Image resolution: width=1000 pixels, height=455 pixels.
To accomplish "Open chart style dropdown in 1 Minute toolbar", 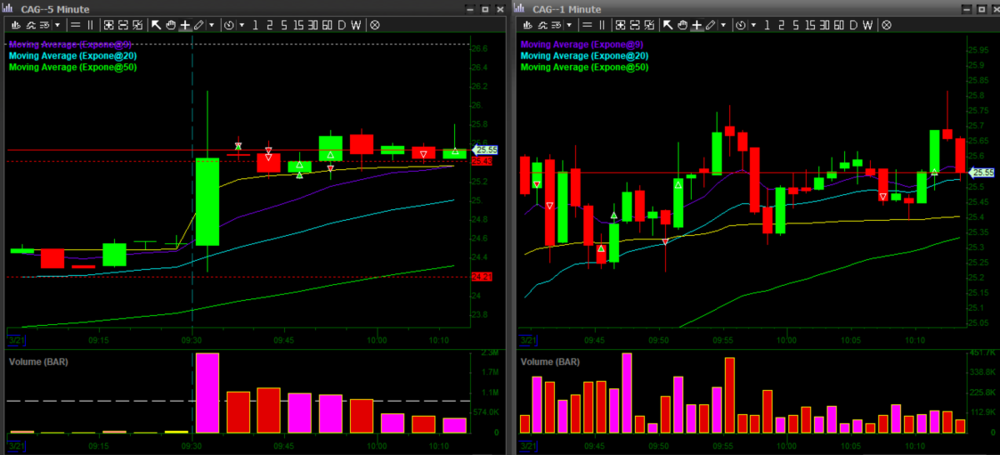I will coord(567,24).
